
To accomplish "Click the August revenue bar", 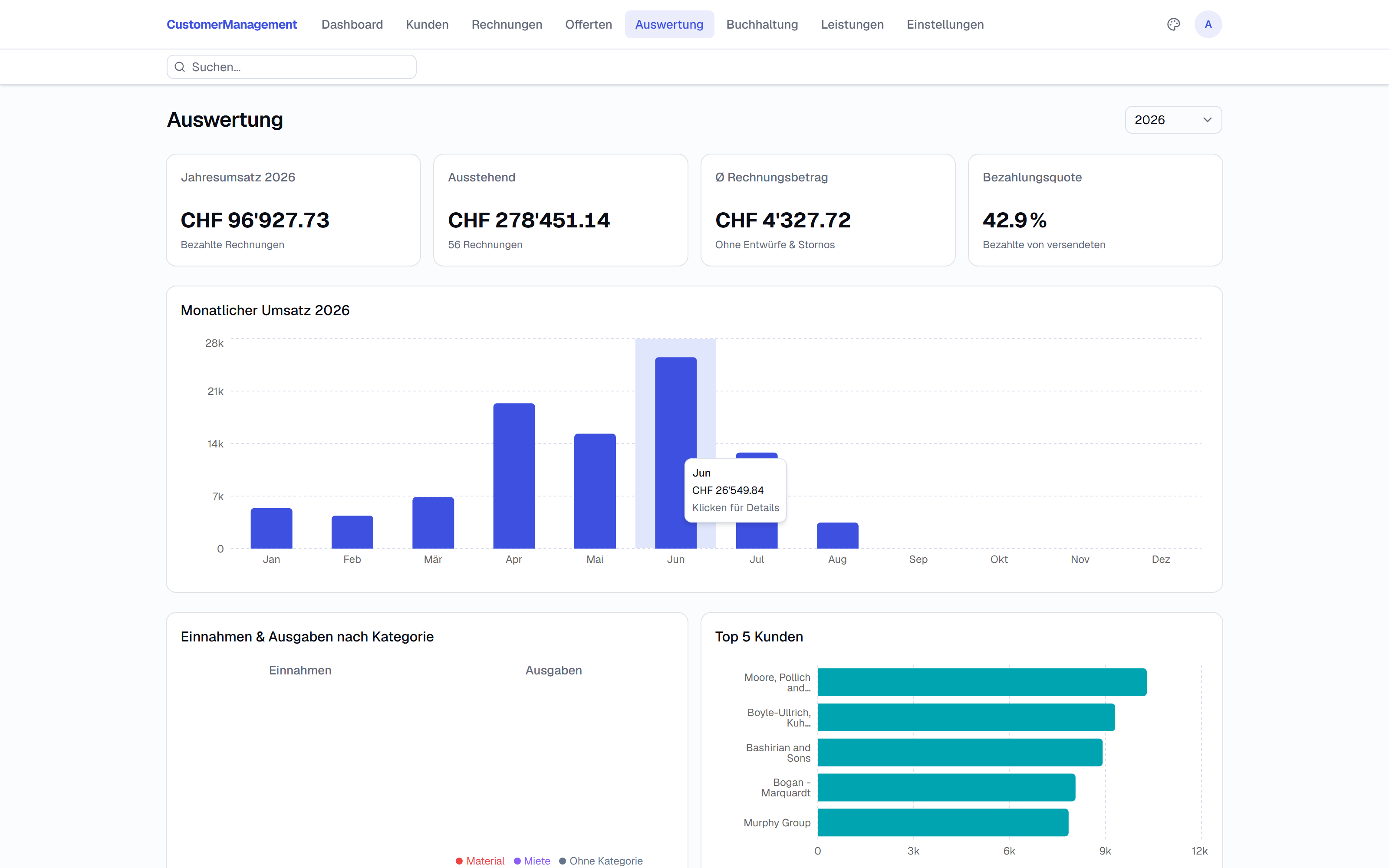I will tap(837, 536).
